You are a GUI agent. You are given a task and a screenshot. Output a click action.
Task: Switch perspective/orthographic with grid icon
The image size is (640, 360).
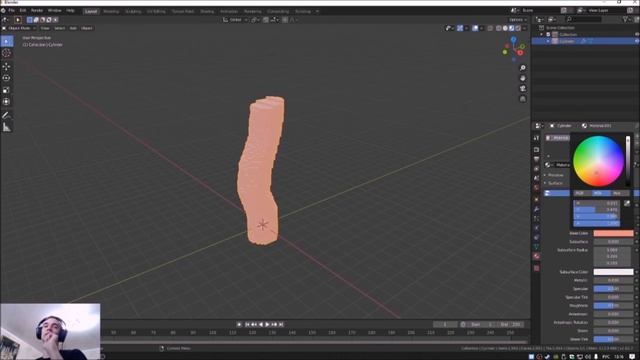[x=522, y=99]
